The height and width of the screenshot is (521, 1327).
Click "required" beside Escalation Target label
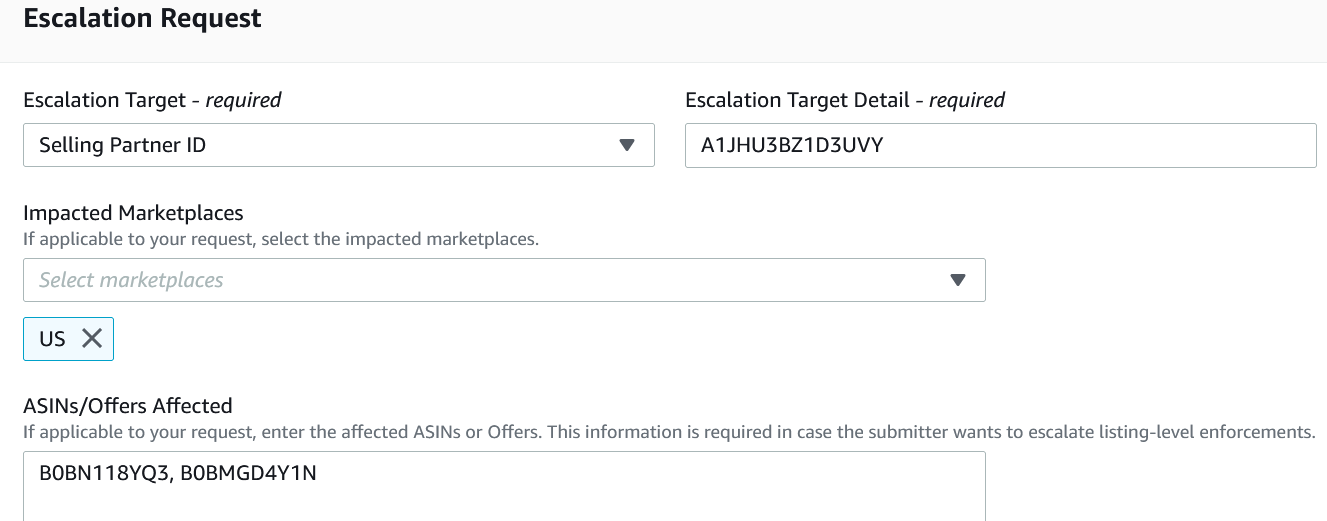tap(243, 100)
